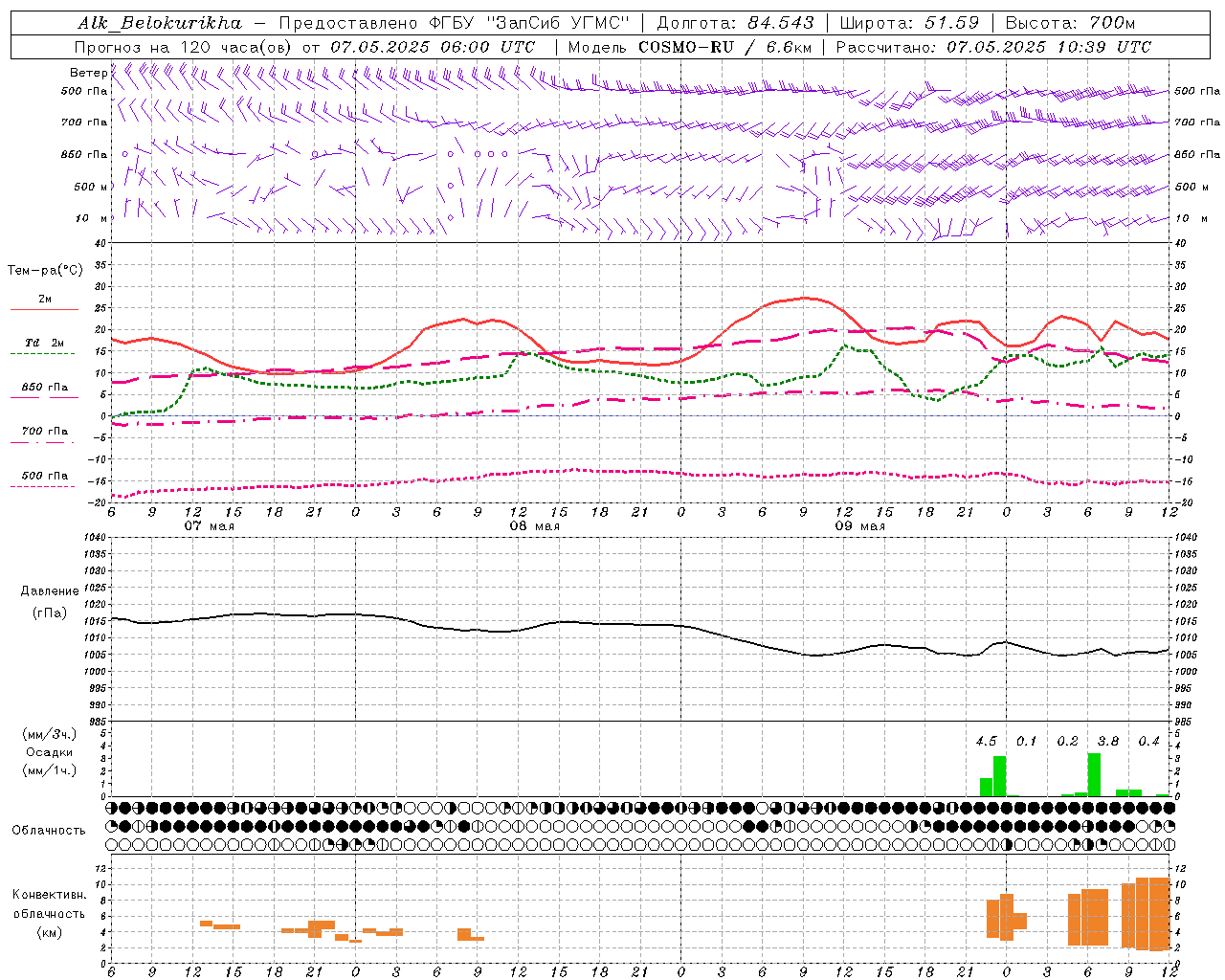Viewport: 1225px width, 980px height.
Task: Click the Давление pressure panel label
Action: [50, 591]
